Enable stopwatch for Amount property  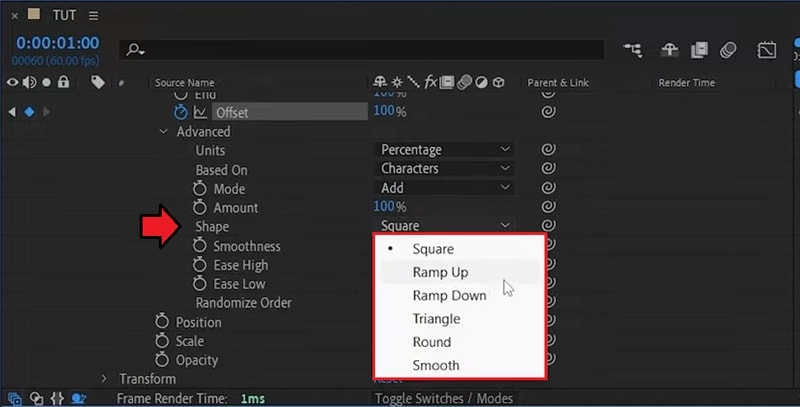(x=199, y=208)
